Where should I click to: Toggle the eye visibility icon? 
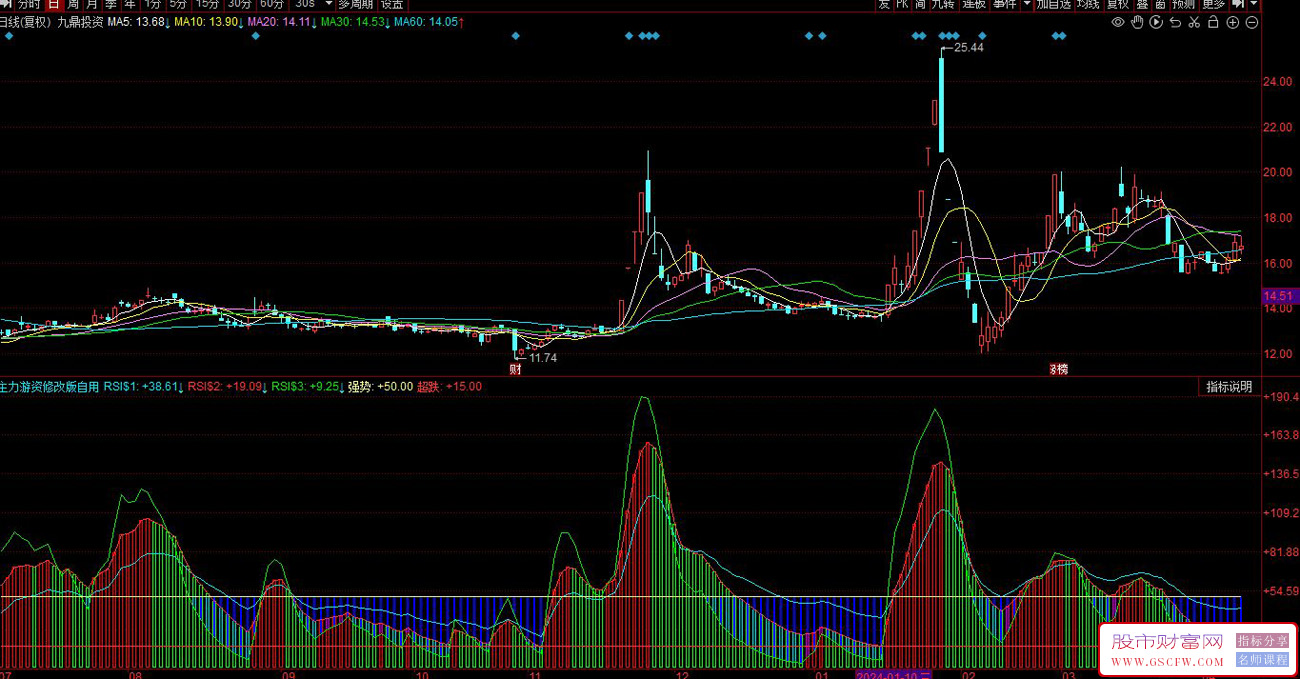click(x=1119, y=22)
